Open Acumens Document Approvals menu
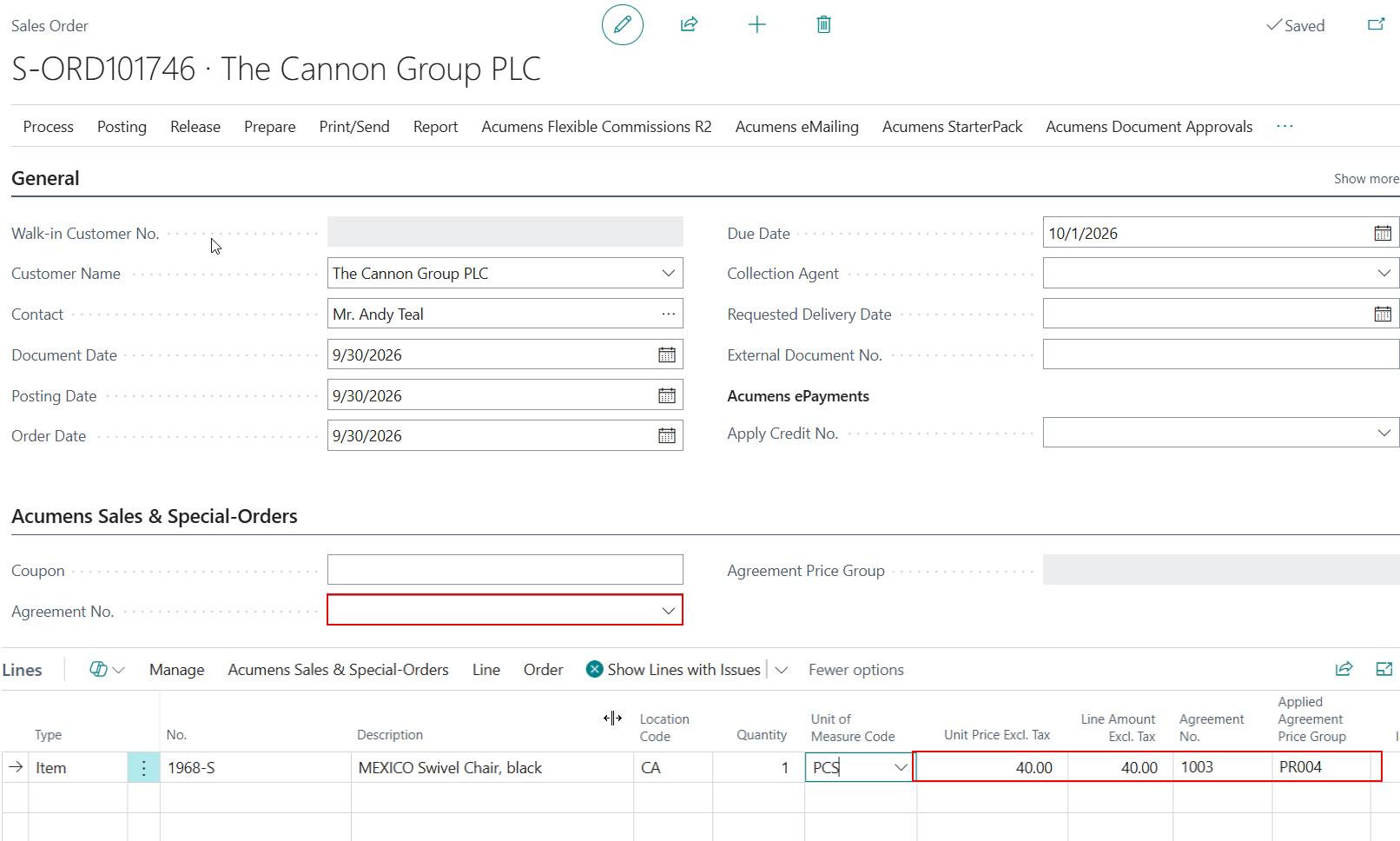Screen dimensions: 1400x841 coord(1149,127)
